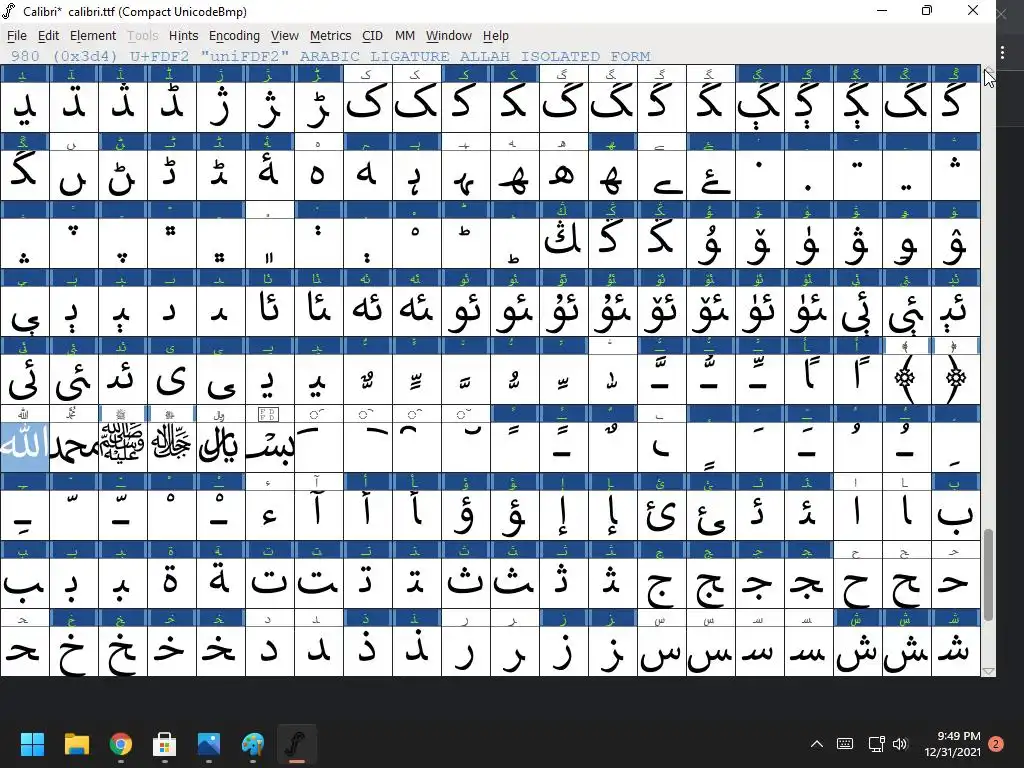The width and height of the screenshot is (1024, 768).
Task: Select the kaf with three dots glyph ڭ
Action: [564, 243]
